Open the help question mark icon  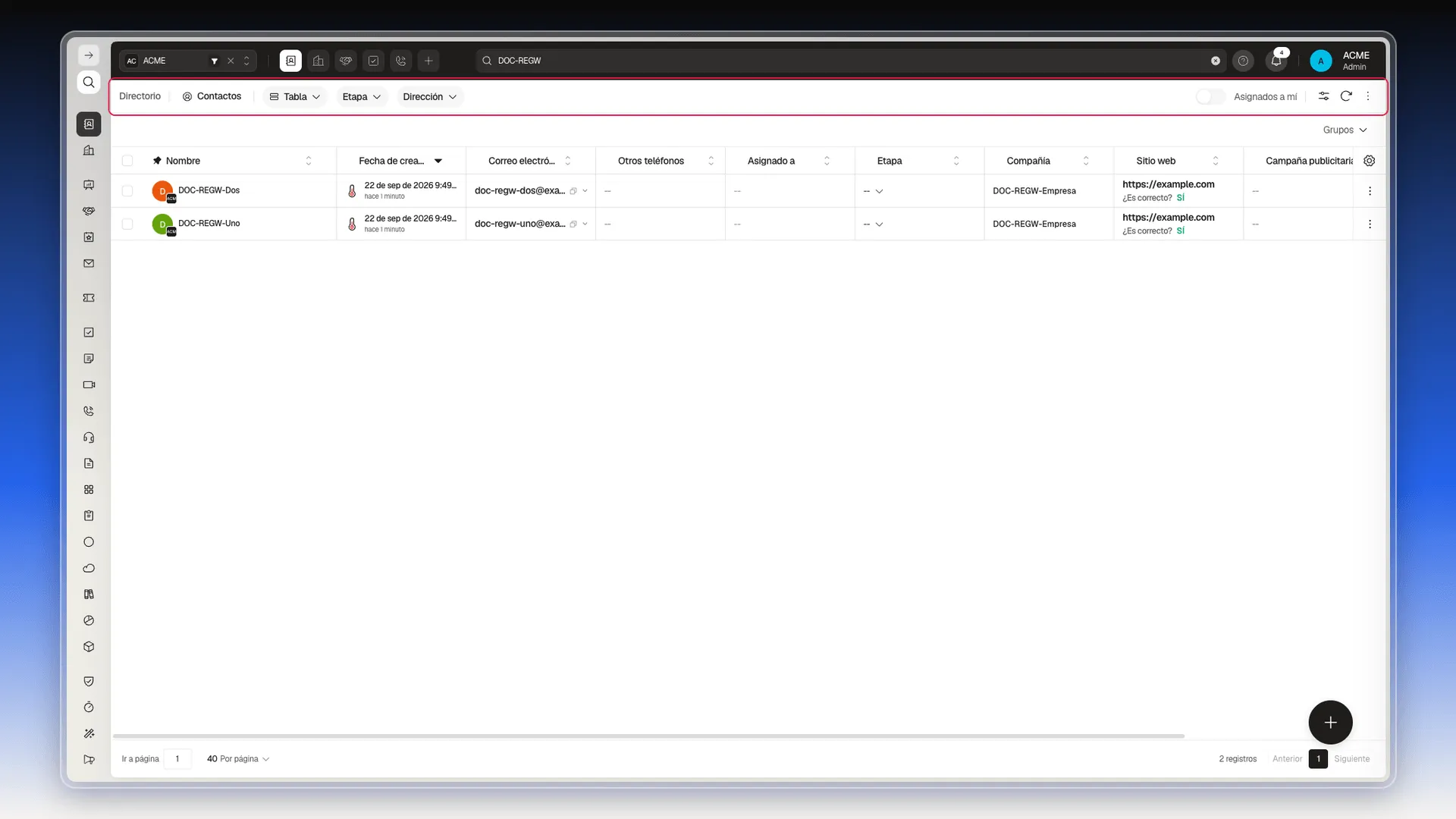pyautogui.click(x=1243, y=61)
